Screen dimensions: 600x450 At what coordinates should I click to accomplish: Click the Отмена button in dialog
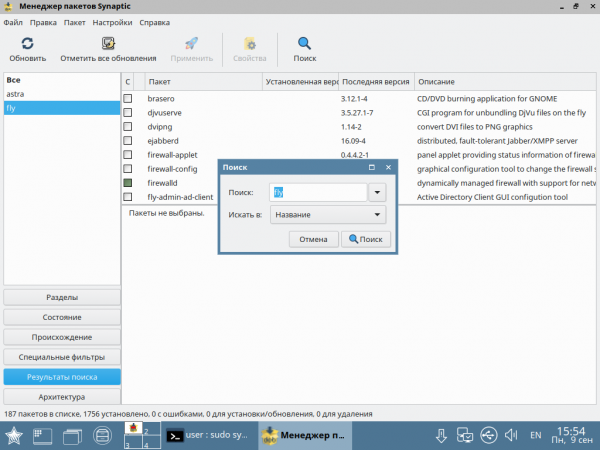coord(313,239)
